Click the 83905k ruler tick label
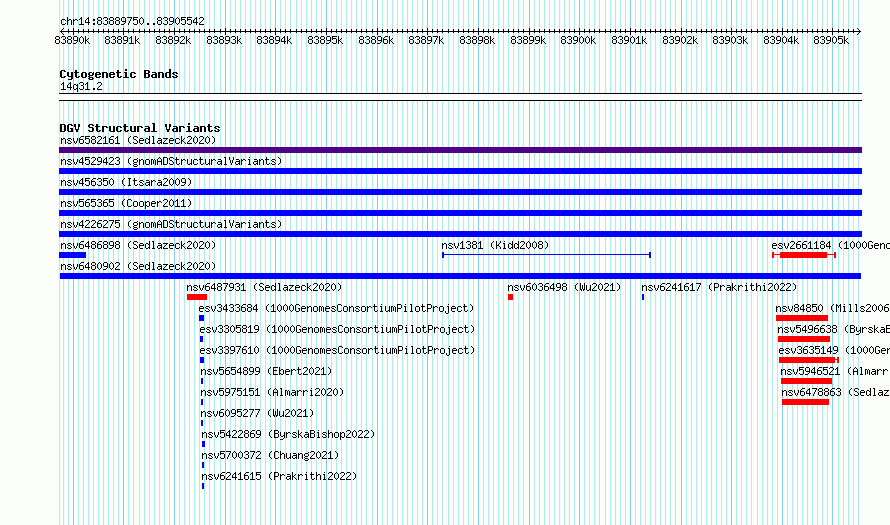Viewport: 890px width, 525px height. click(x=831, y=40)
